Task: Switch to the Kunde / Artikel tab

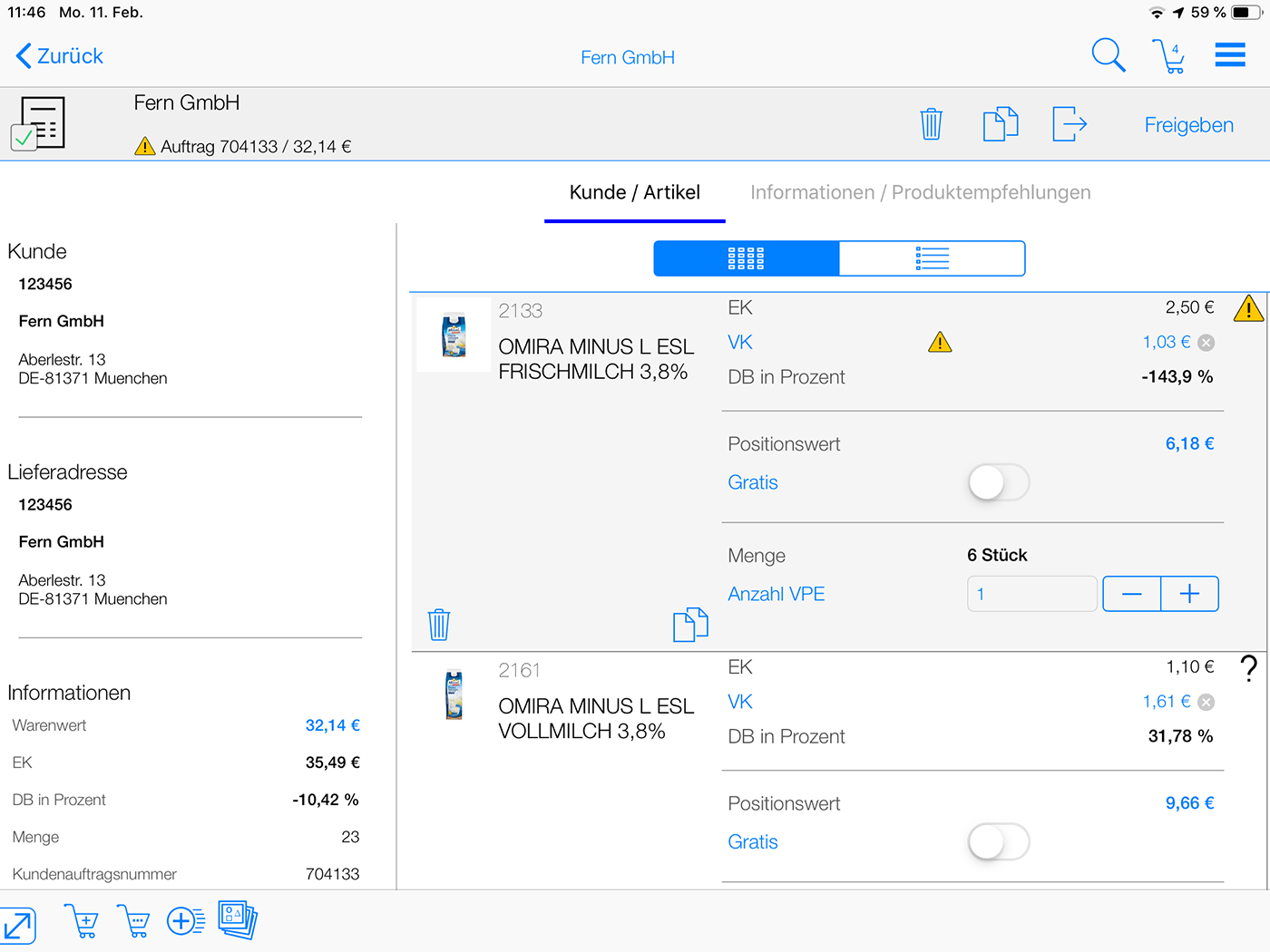Action: (634, 192)
